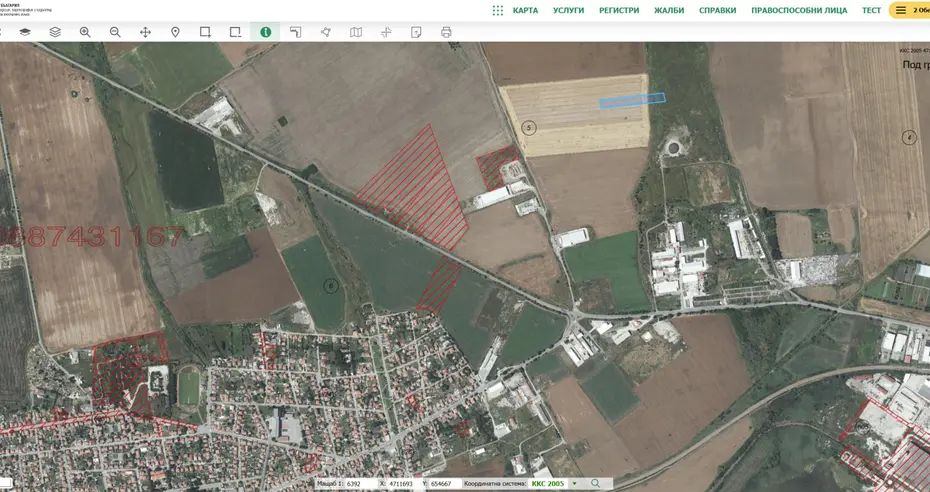The height and width of the screenshot is (492, 930).
Task: Click the coordinate search magnifier button
Action: (x=595, y=484)
